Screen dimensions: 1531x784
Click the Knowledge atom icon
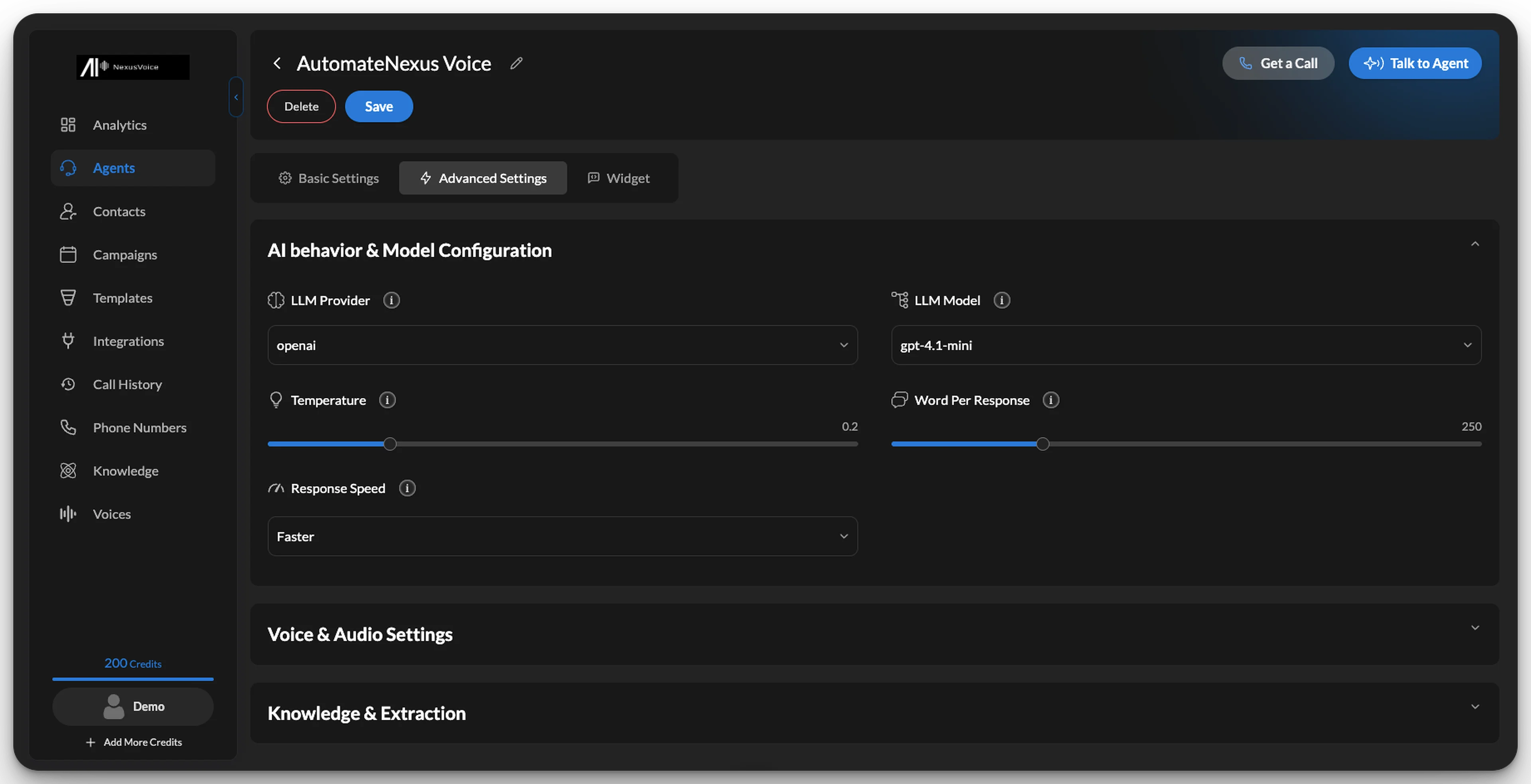click(x=68, y=471)
